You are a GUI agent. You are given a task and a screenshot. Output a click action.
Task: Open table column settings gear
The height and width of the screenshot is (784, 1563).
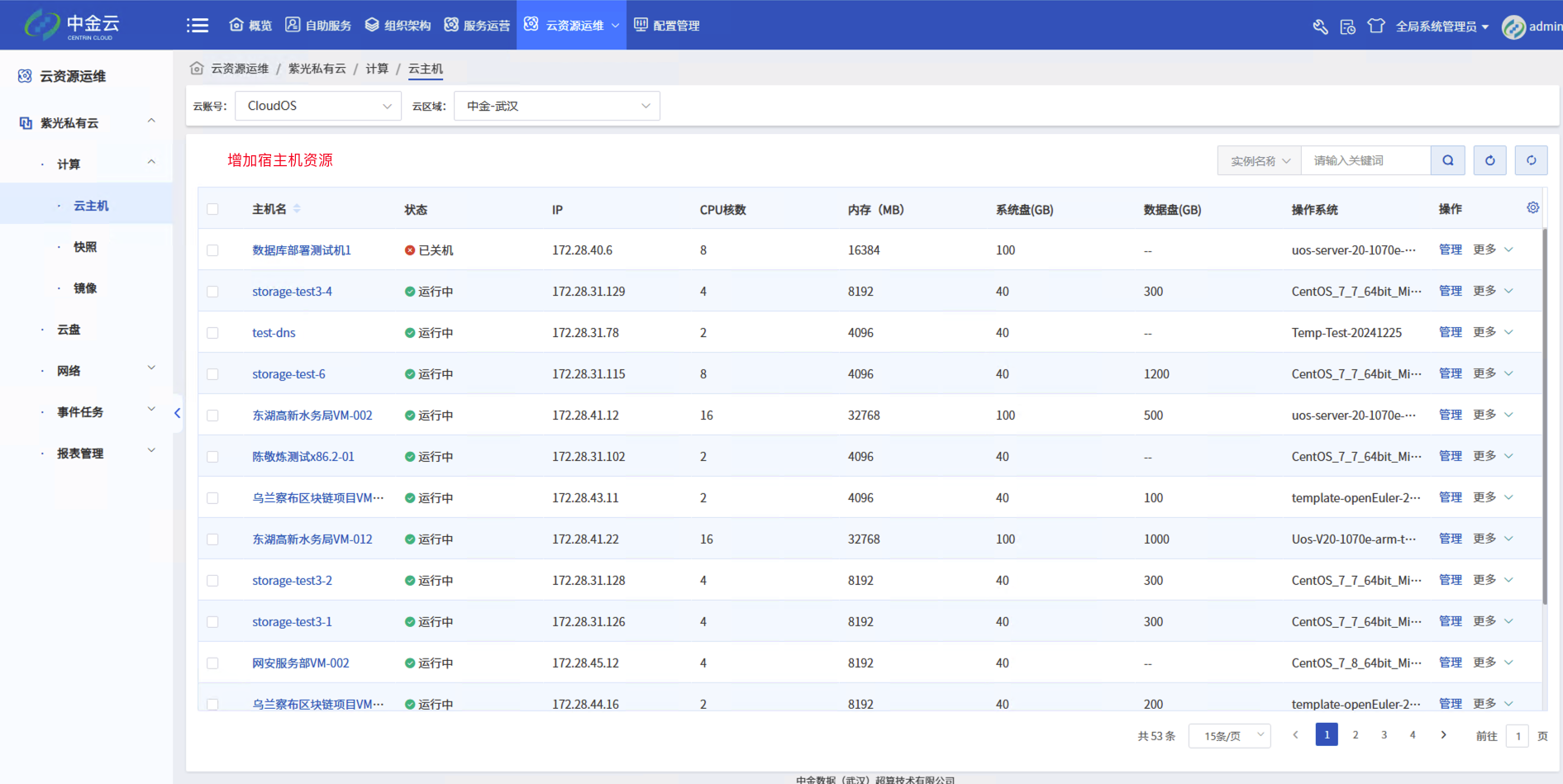pos(1532,208)
